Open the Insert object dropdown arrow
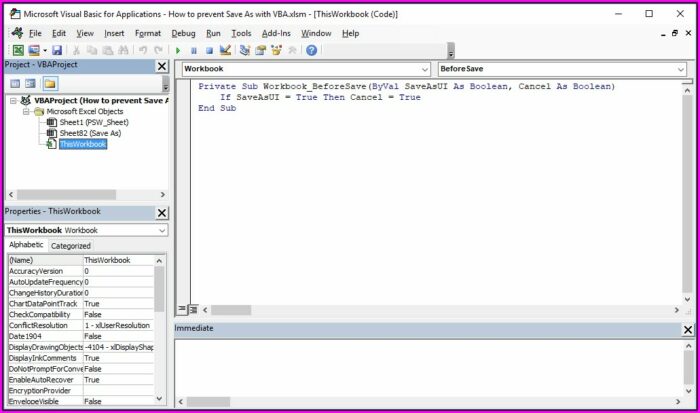 point(45,50)
